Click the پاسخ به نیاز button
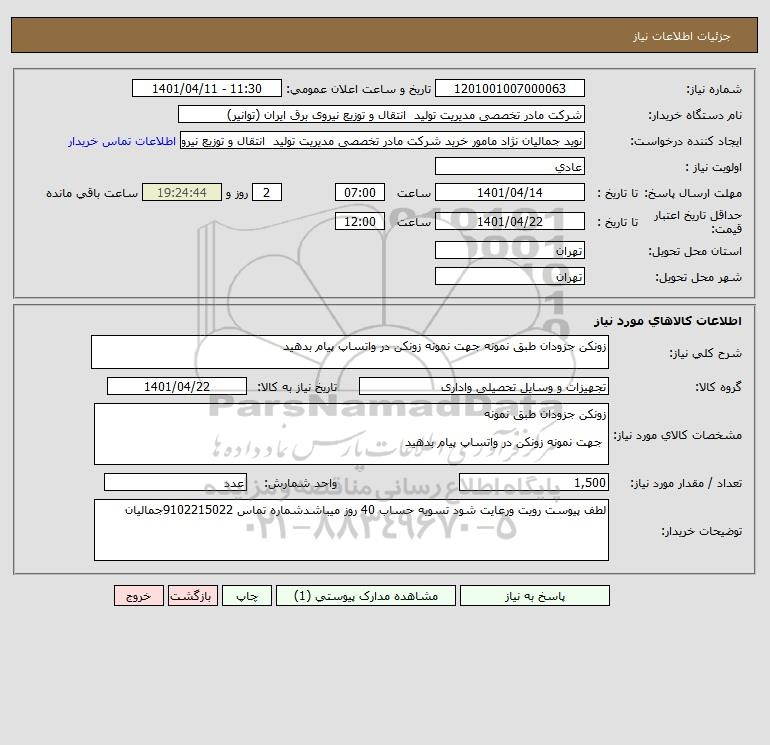 535,596
